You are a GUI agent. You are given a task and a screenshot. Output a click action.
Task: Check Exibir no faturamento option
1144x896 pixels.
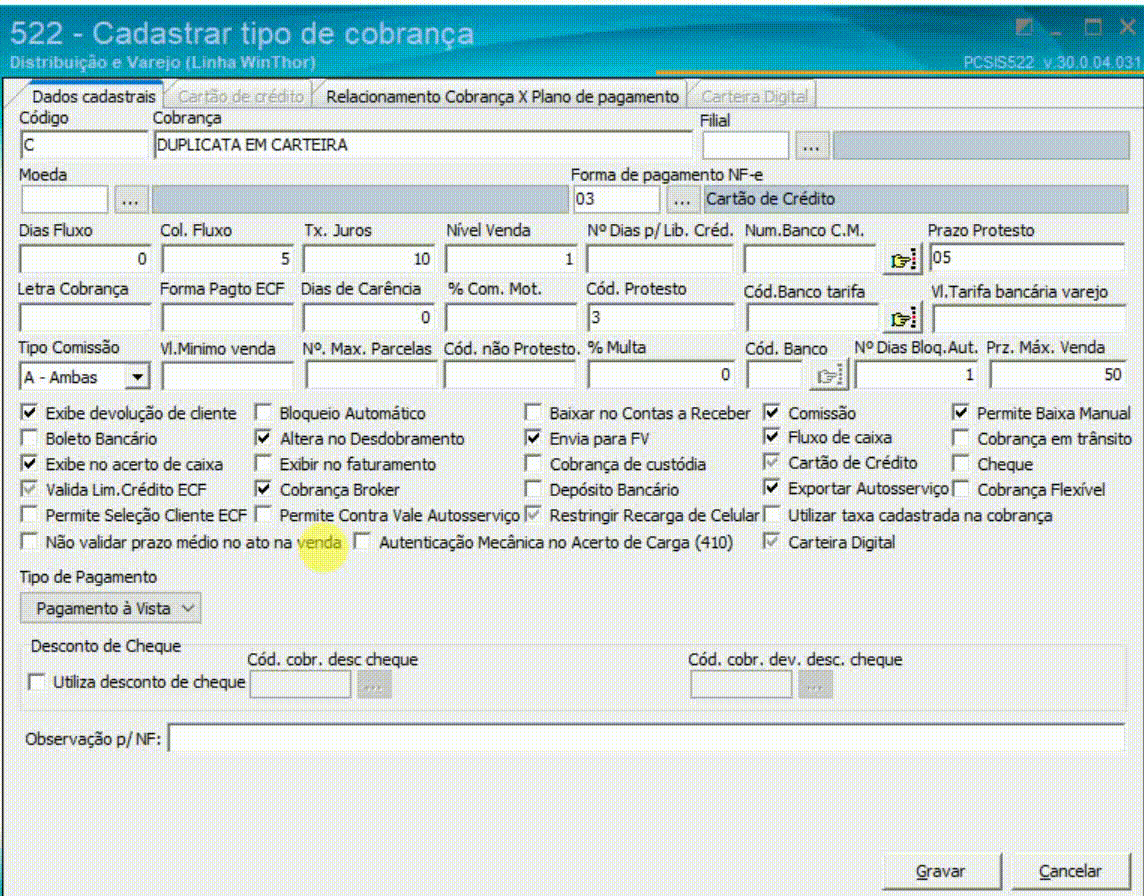pos(263,464)
